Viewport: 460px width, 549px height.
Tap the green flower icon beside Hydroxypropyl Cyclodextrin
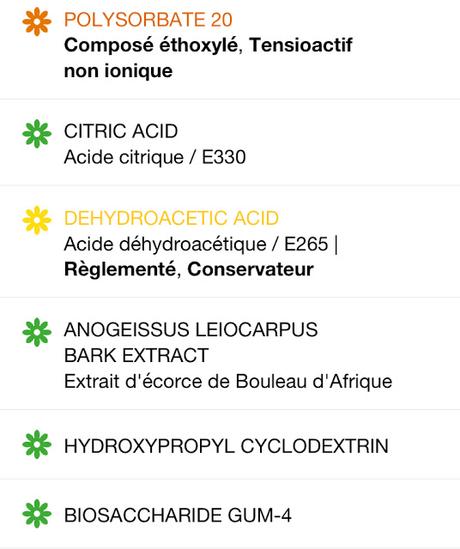click(37, 444)
